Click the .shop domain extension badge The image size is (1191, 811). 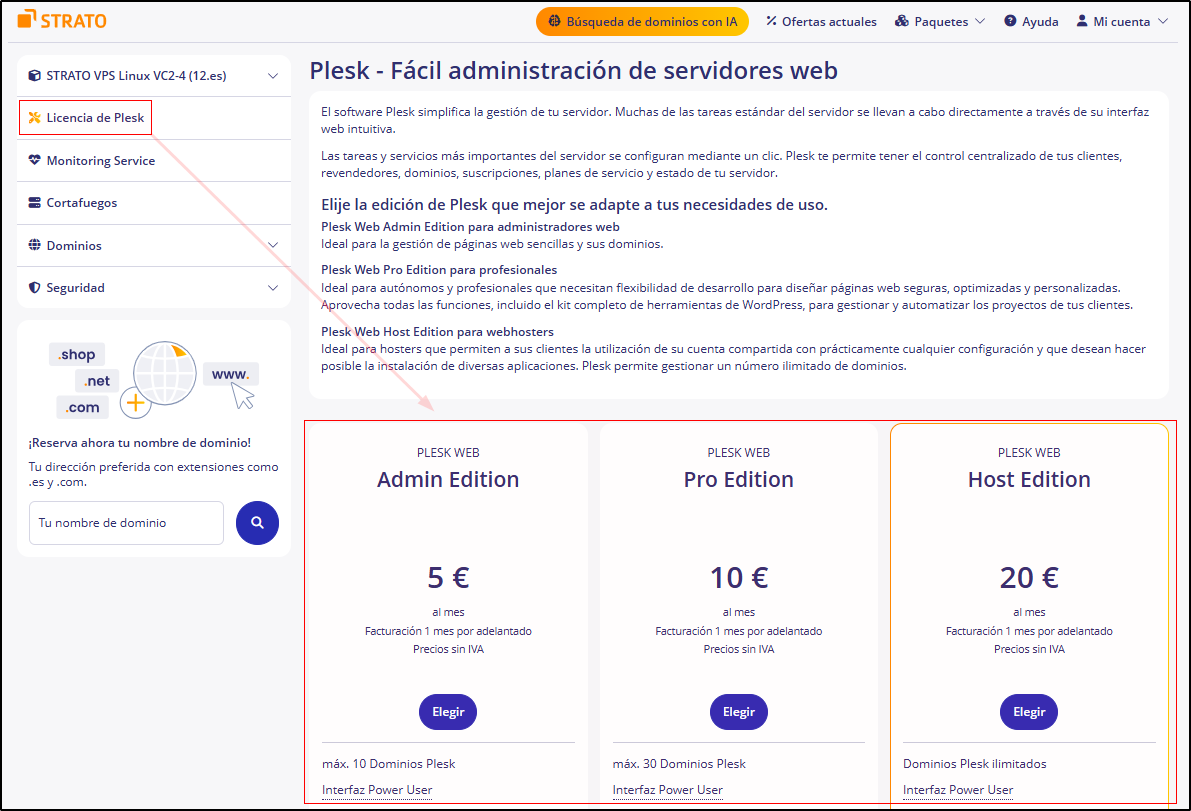pos(77,355)
